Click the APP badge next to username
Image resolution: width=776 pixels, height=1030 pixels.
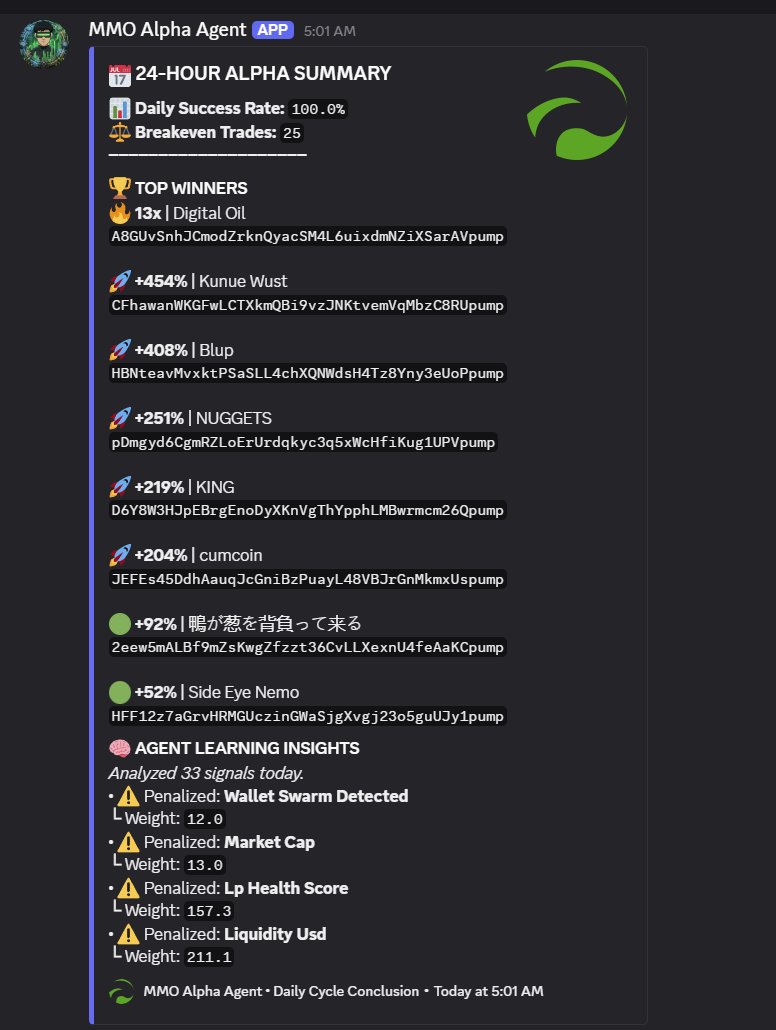[273, 30]
